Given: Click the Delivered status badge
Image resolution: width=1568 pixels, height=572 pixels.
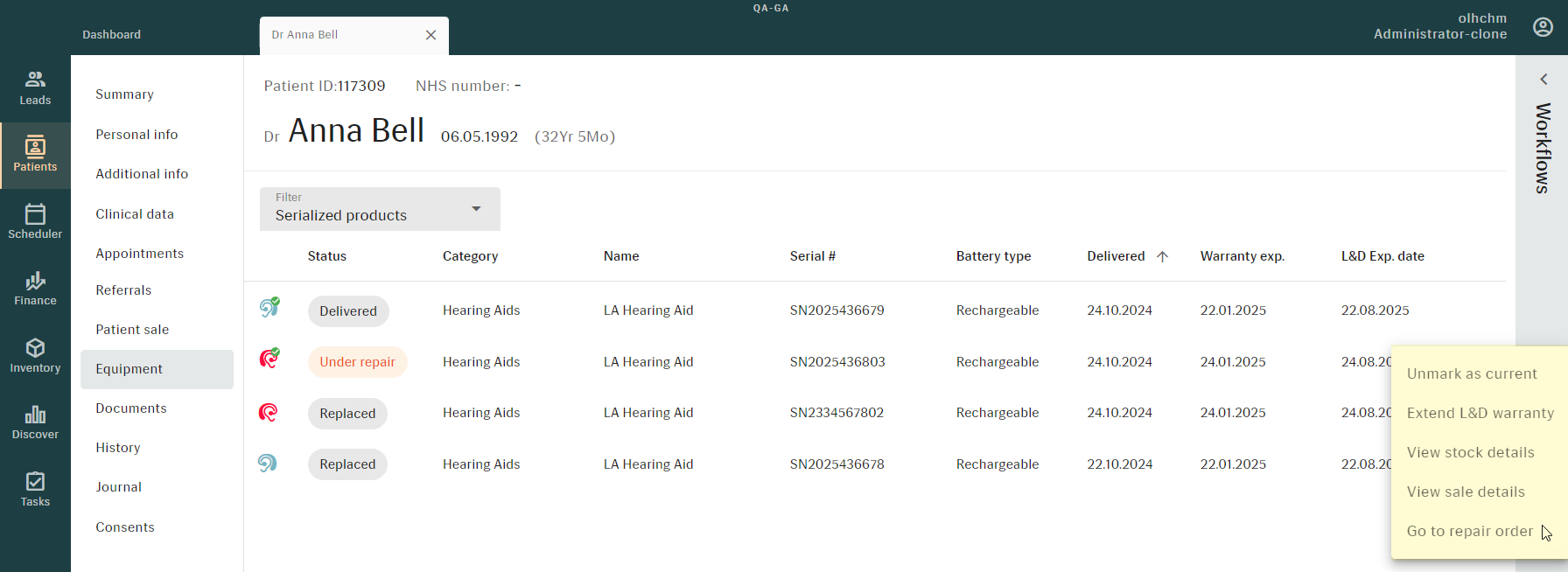Looking at the screenshot, I should click(x=348, y=311).
